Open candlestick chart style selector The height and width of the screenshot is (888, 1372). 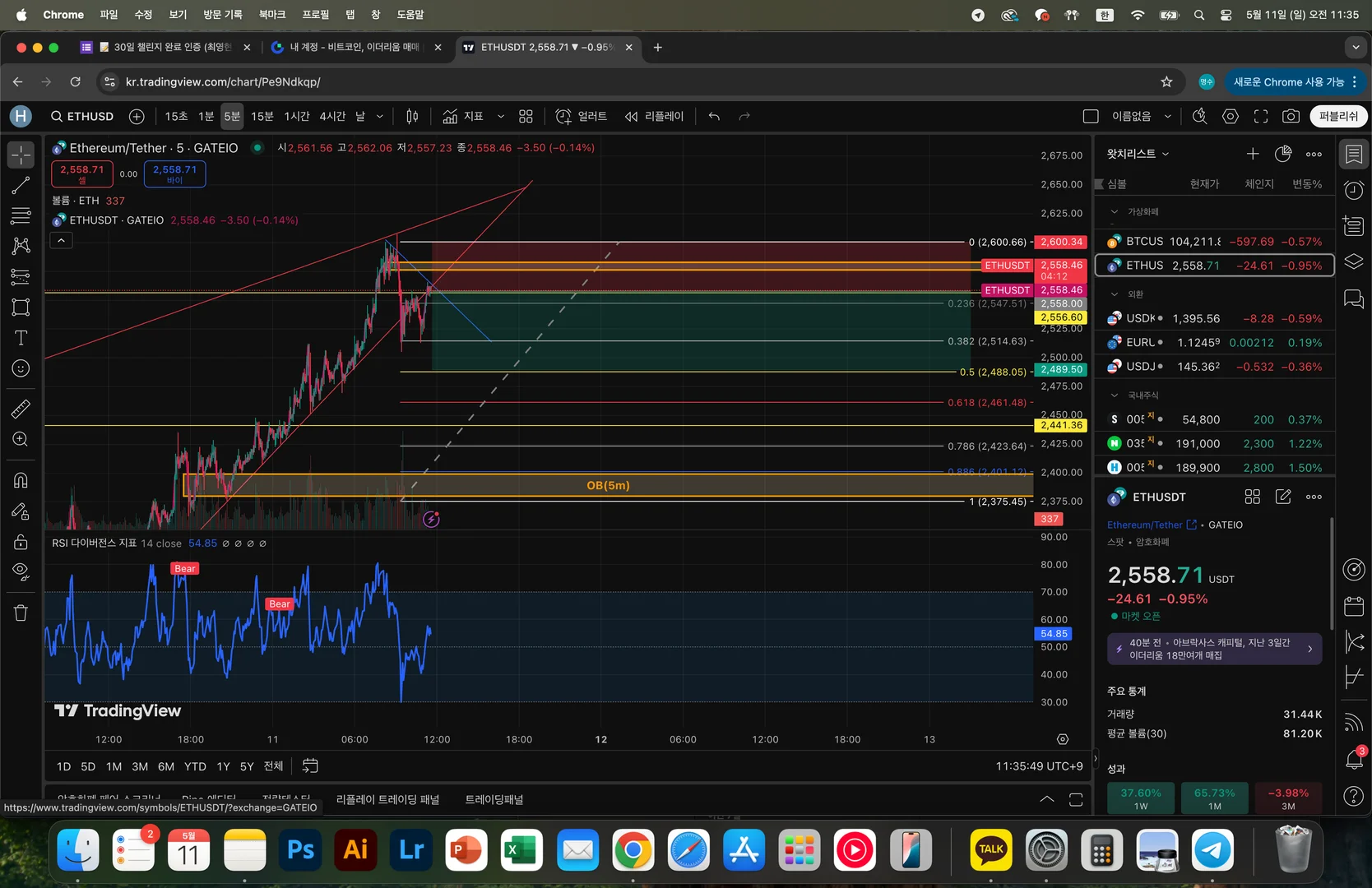pyautogui.click(x=412, y=117)
